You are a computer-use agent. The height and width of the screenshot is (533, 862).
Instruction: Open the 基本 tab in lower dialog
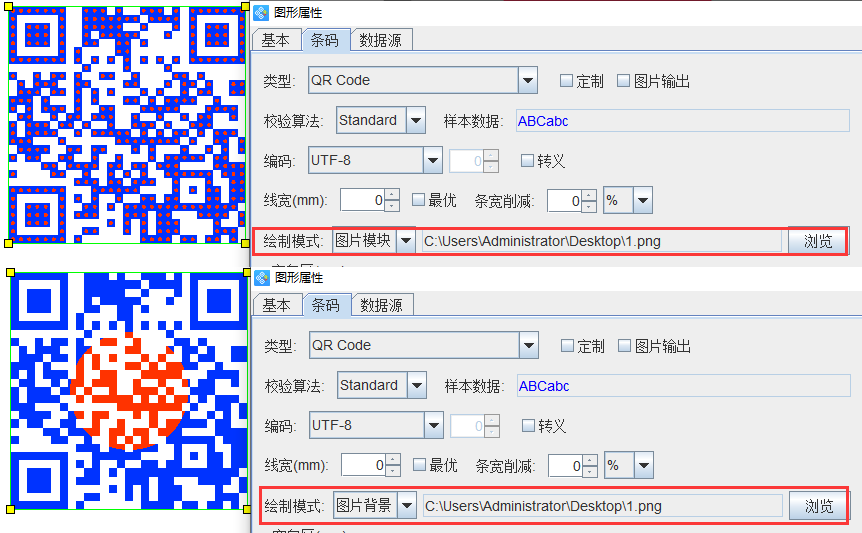(x=278, y=305)
